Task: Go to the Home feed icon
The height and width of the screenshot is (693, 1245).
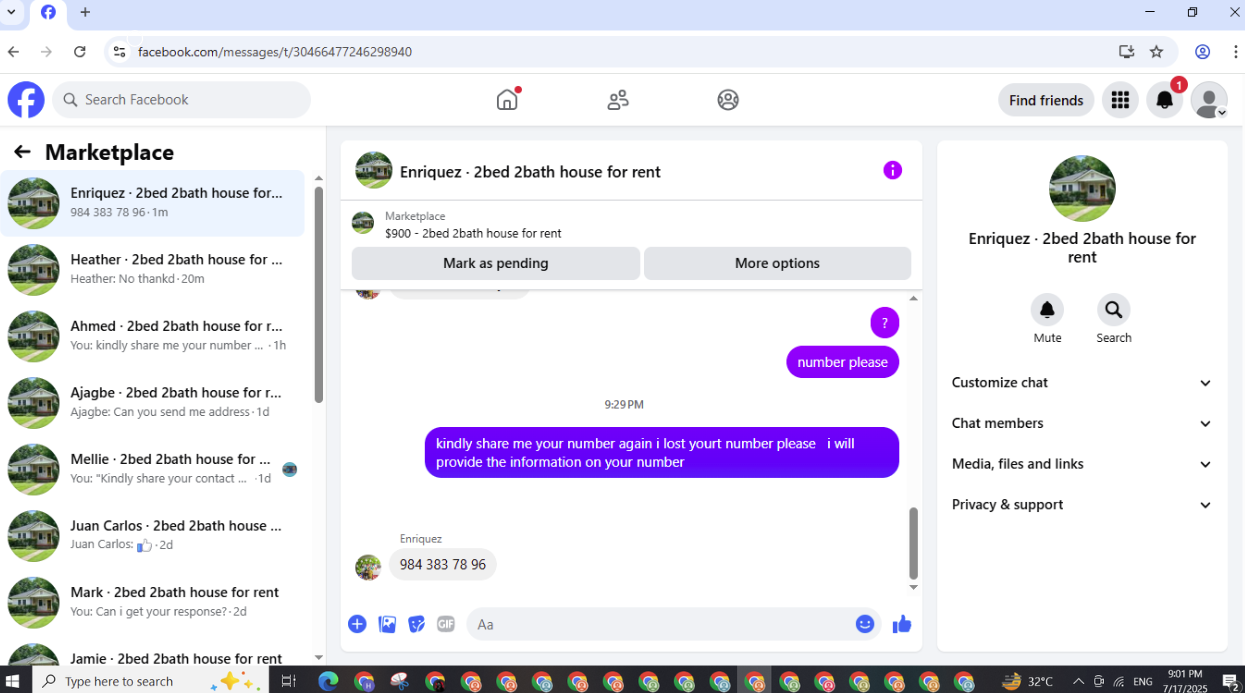Action: coord(508,100)
